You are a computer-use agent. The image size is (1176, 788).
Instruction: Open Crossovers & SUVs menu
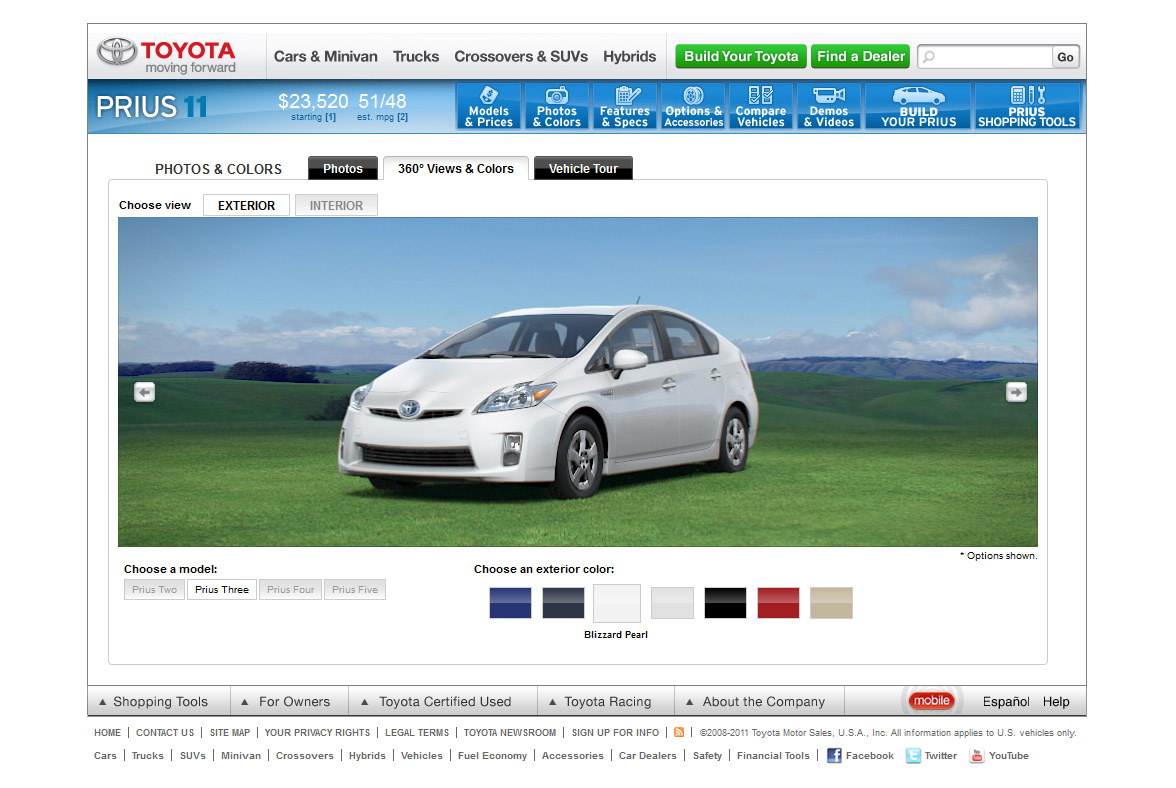pos(521,56)
